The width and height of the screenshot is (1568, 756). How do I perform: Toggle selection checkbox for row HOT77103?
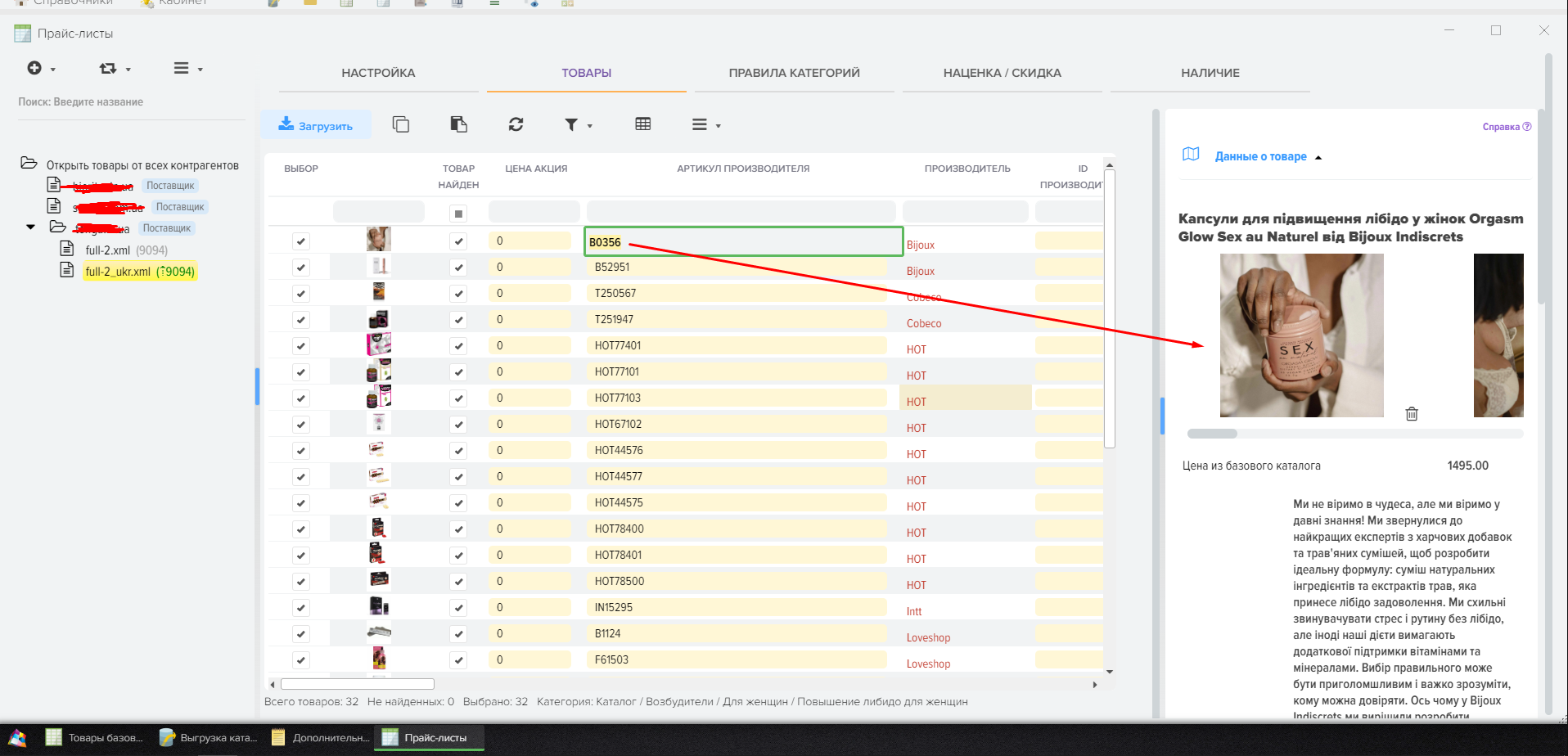[301, 398]
